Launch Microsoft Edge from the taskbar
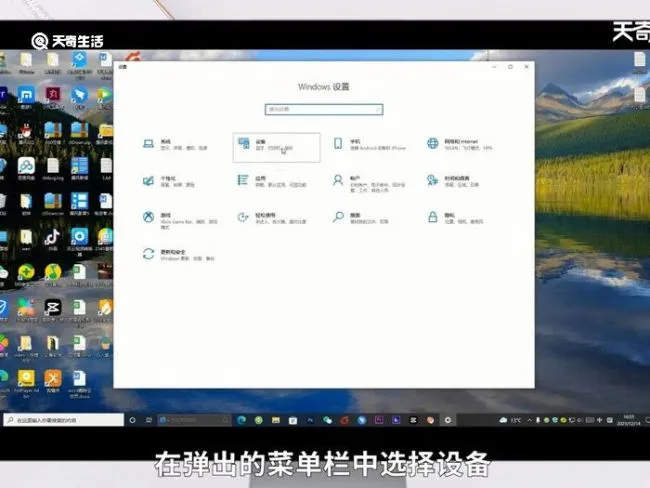650x488 pixels. [241, 420]
